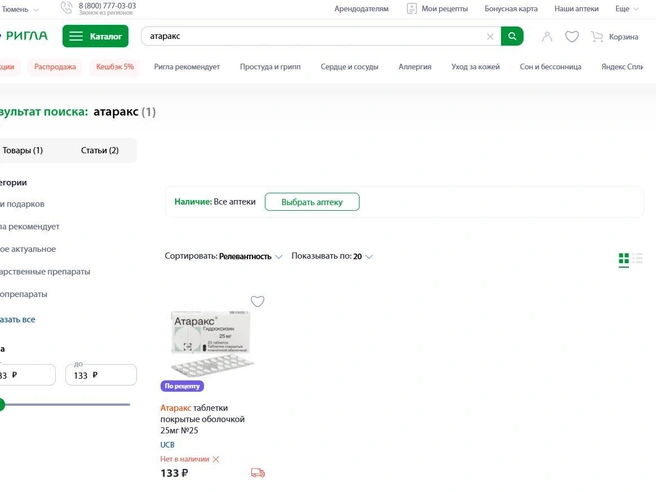
Task: Clear the search field with the X icon
Action: tap(490, 37)
